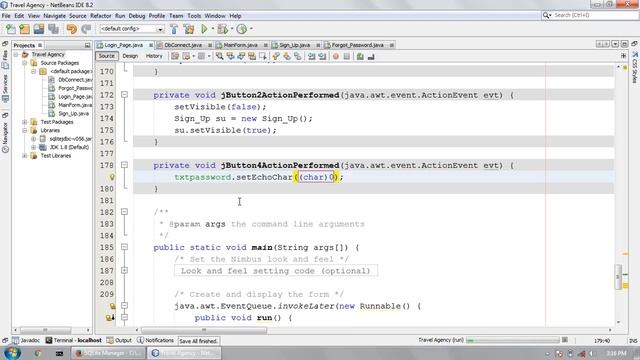640x360 pixels.
Task: Collapse the Source Packages tree node
Action: pyautogui.click(x=25, y=63)
